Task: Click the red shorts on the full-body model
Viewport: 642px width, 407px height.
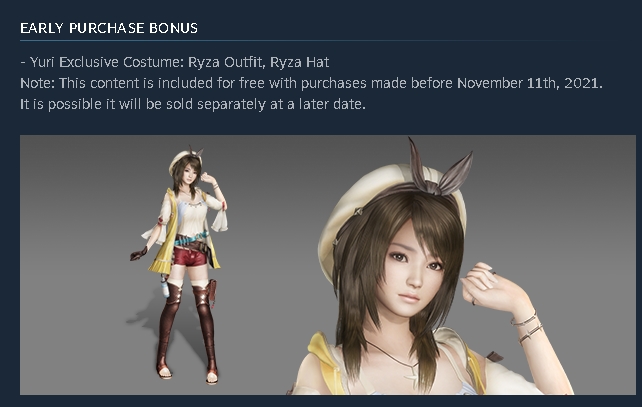Action: coord(190,257)
